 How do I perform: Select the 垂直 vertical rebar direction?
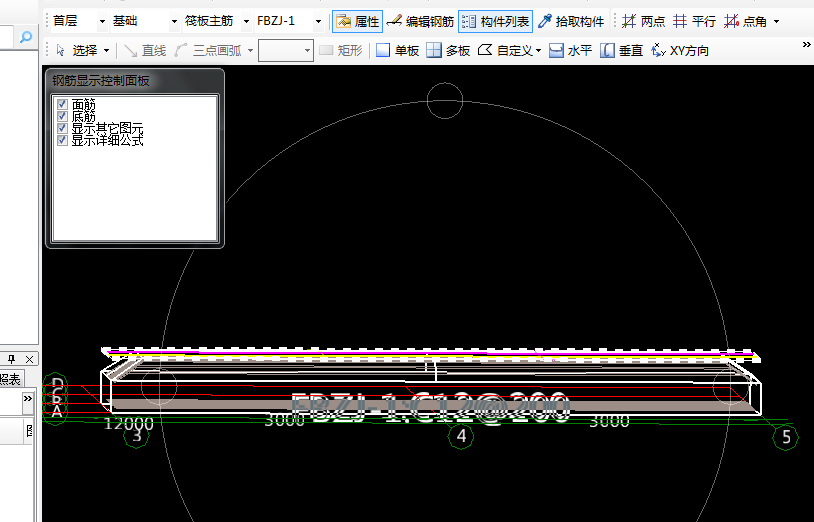(621, 50)
